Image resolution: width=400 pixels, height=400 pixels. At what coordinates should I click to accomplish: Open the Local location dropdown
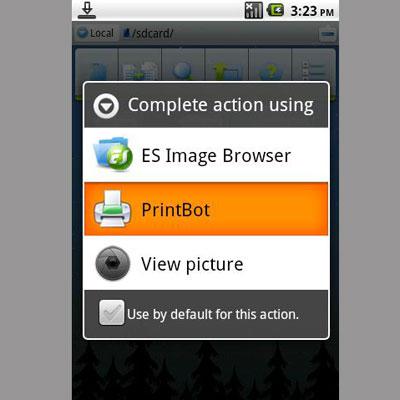pyautogui.click(x=95, y=33)
